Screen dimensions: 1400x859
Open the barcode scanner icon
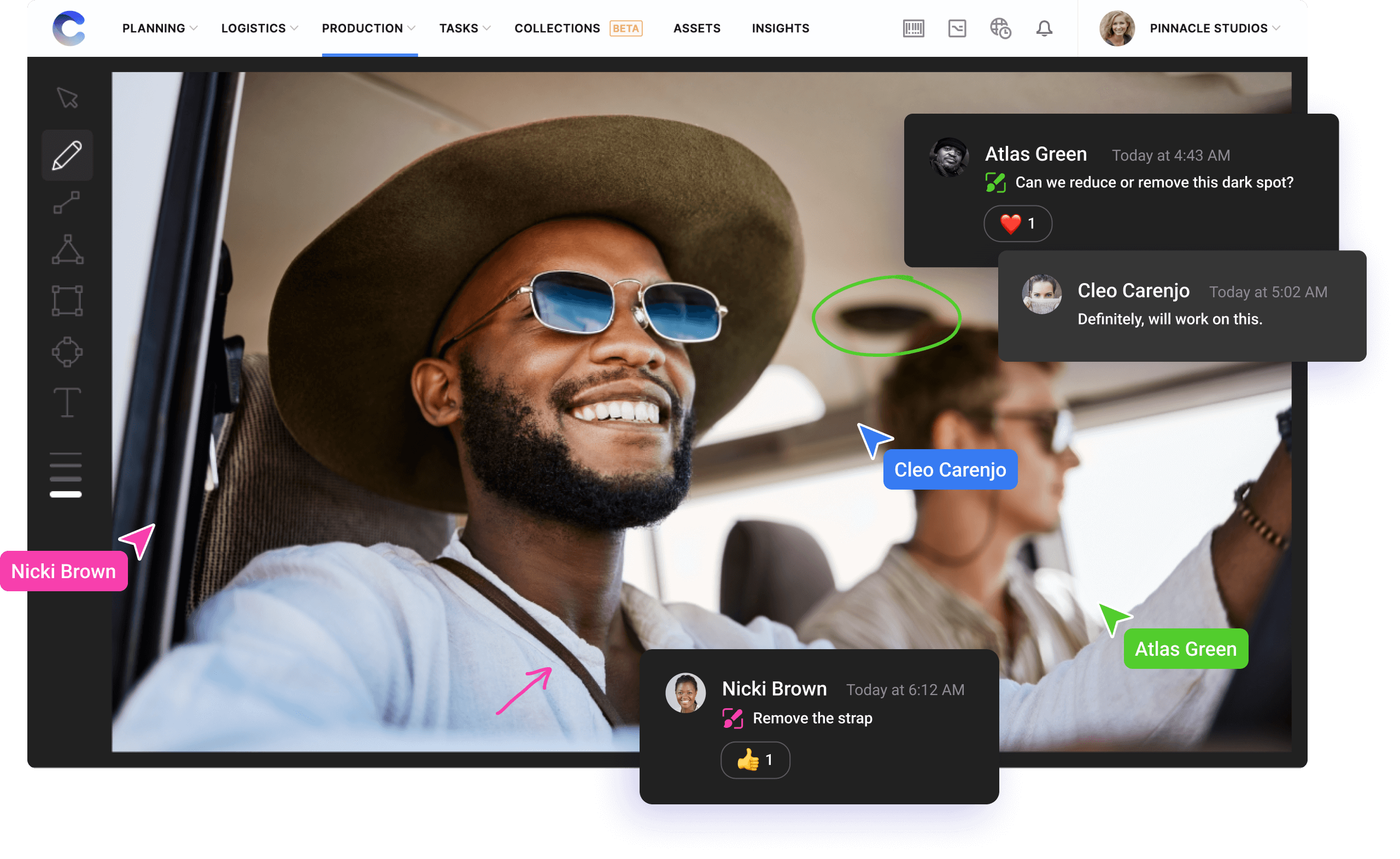click(913, 28)
